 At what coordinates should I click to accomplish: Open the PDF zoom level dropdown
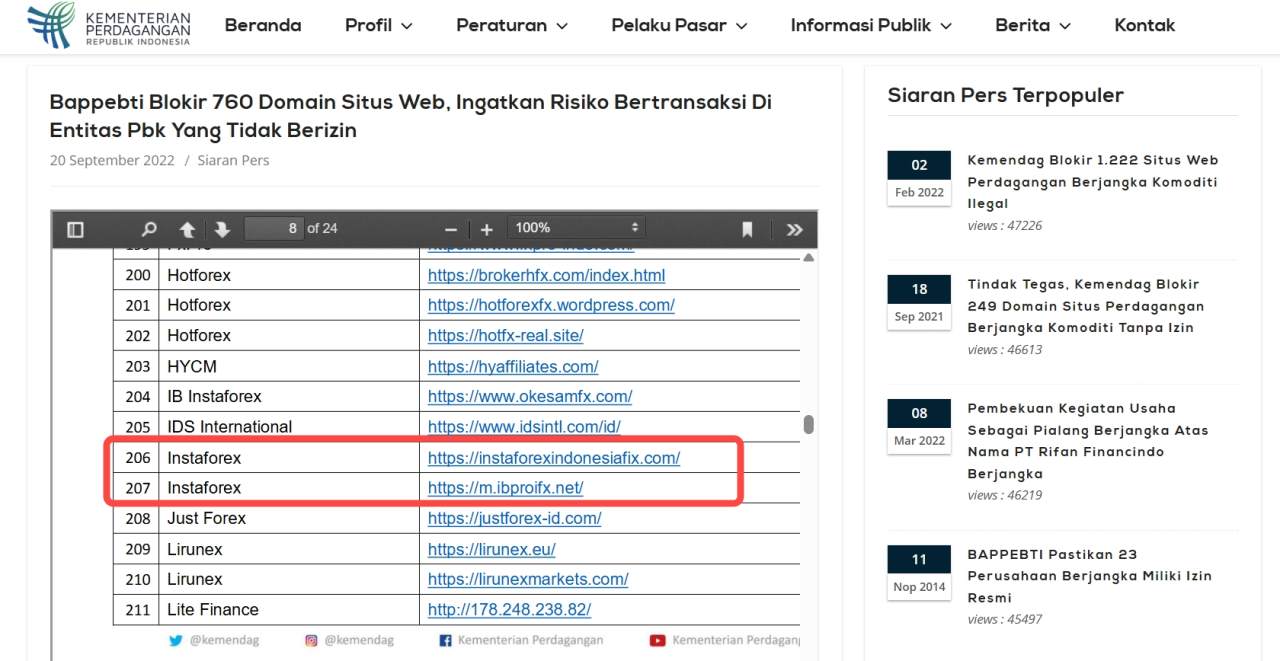(x=576, y=226)
